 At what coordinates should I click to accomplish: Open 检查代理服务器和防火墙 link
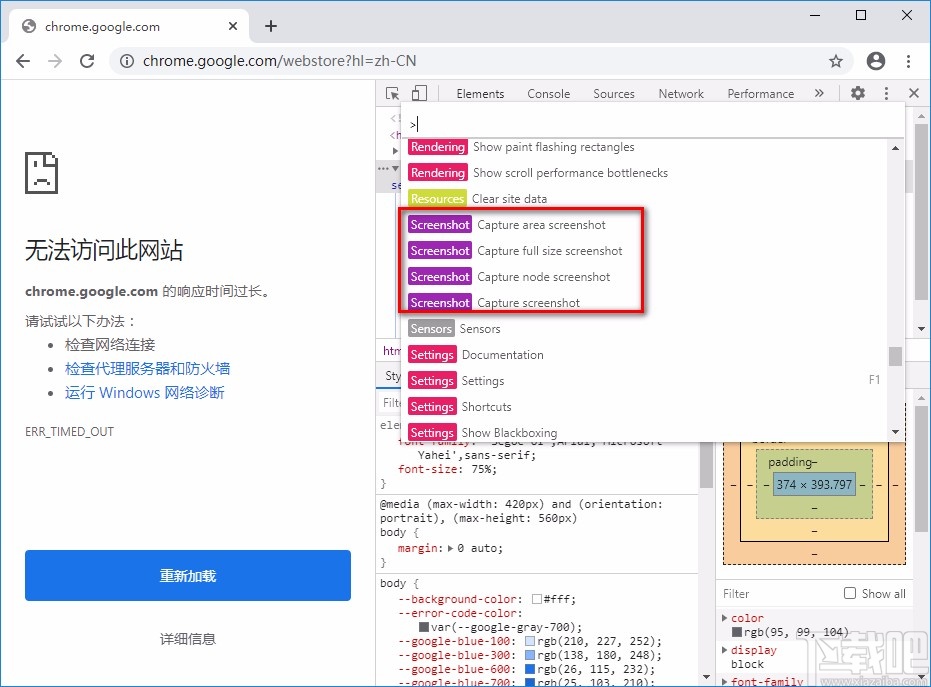147,369
